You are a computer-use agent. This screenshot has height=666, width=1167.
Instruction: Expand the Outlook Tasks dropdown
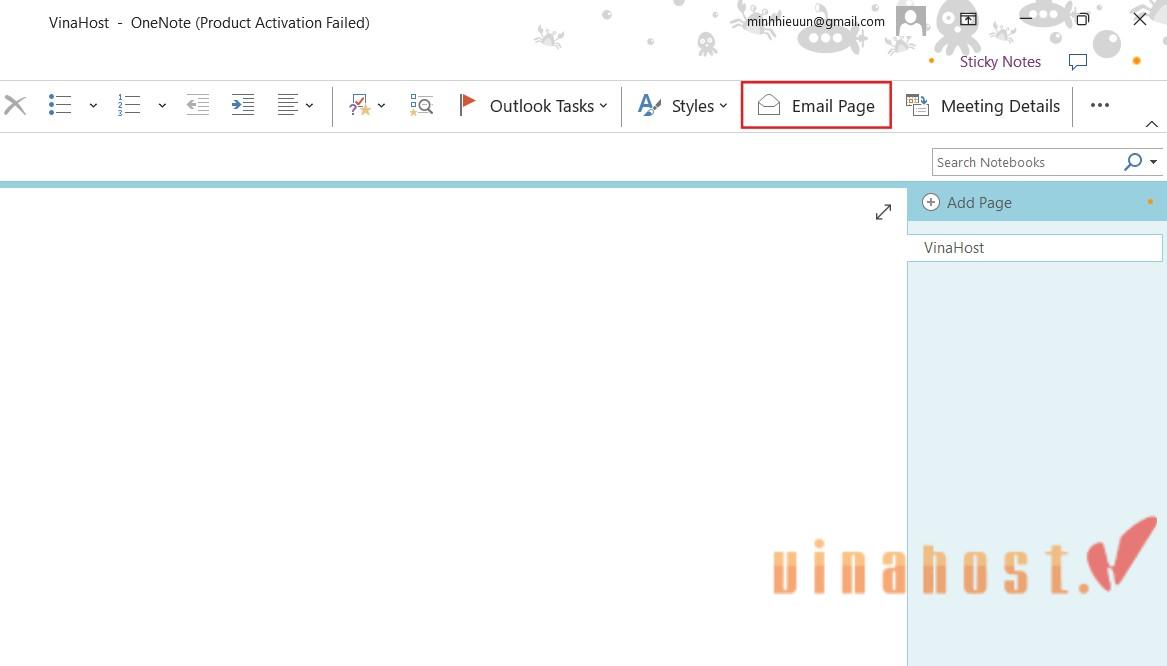pos(603,106)
